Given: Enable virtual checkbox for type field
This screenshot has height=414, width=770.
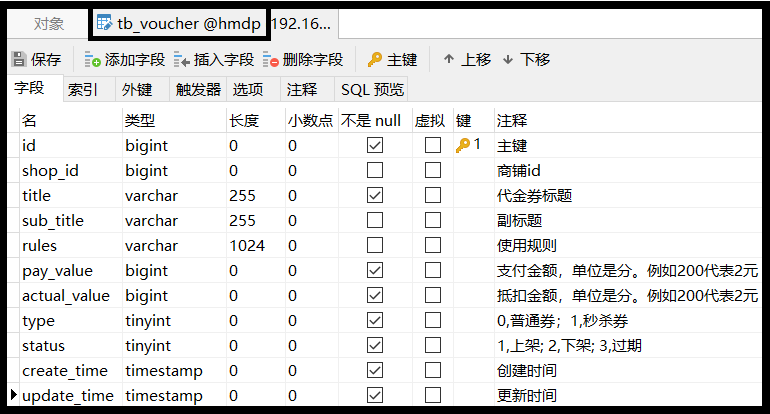Looking at the screenshot, I should (x=433, y=321).
